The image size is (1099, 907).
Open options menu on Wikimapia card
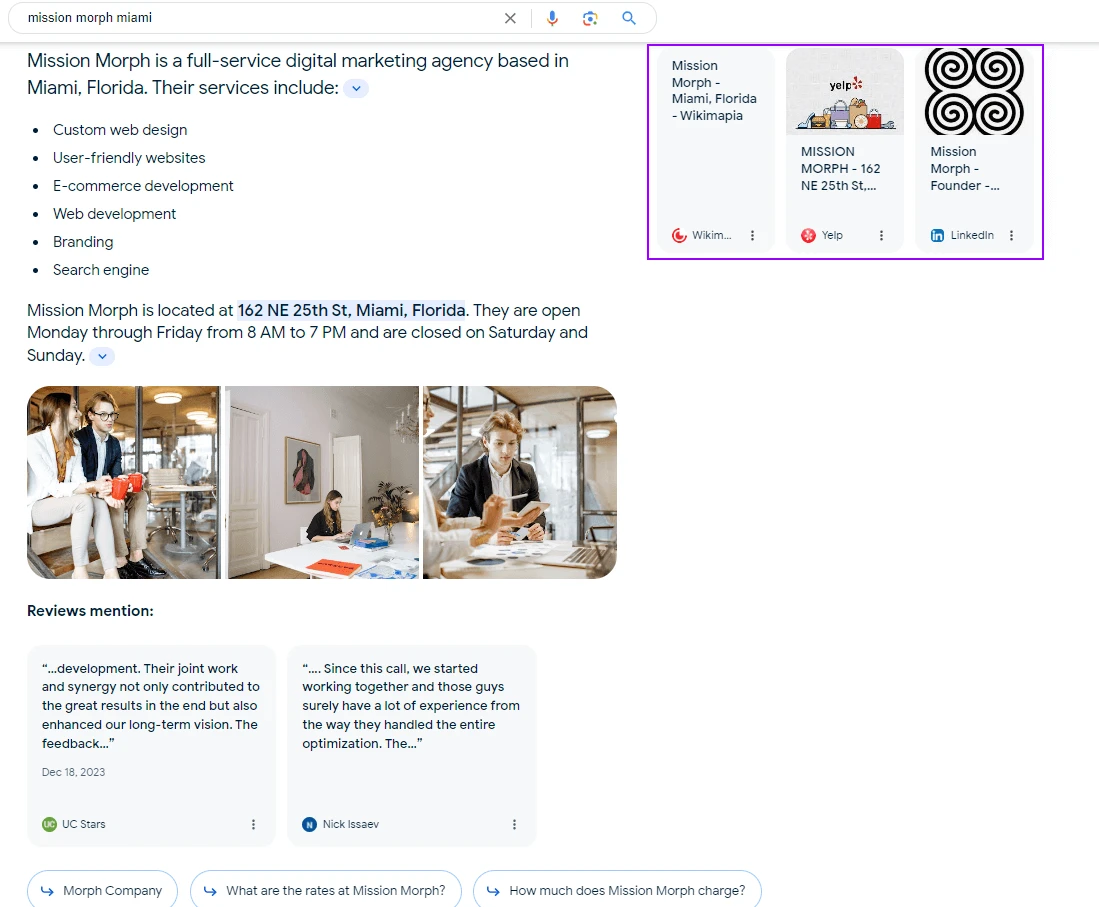(752, 236)
